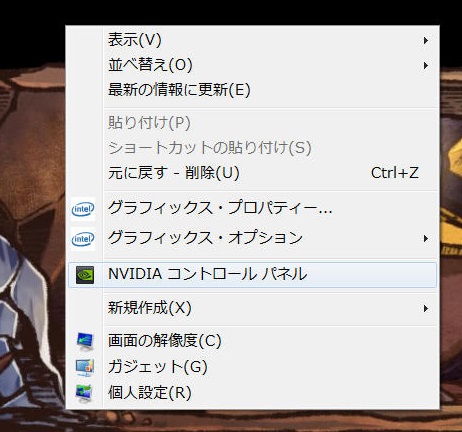Image resolution: width=462 pixels, height=432 pixels.
Task: Select 画面の解像度(C) menu item
Action: (252, 341)
